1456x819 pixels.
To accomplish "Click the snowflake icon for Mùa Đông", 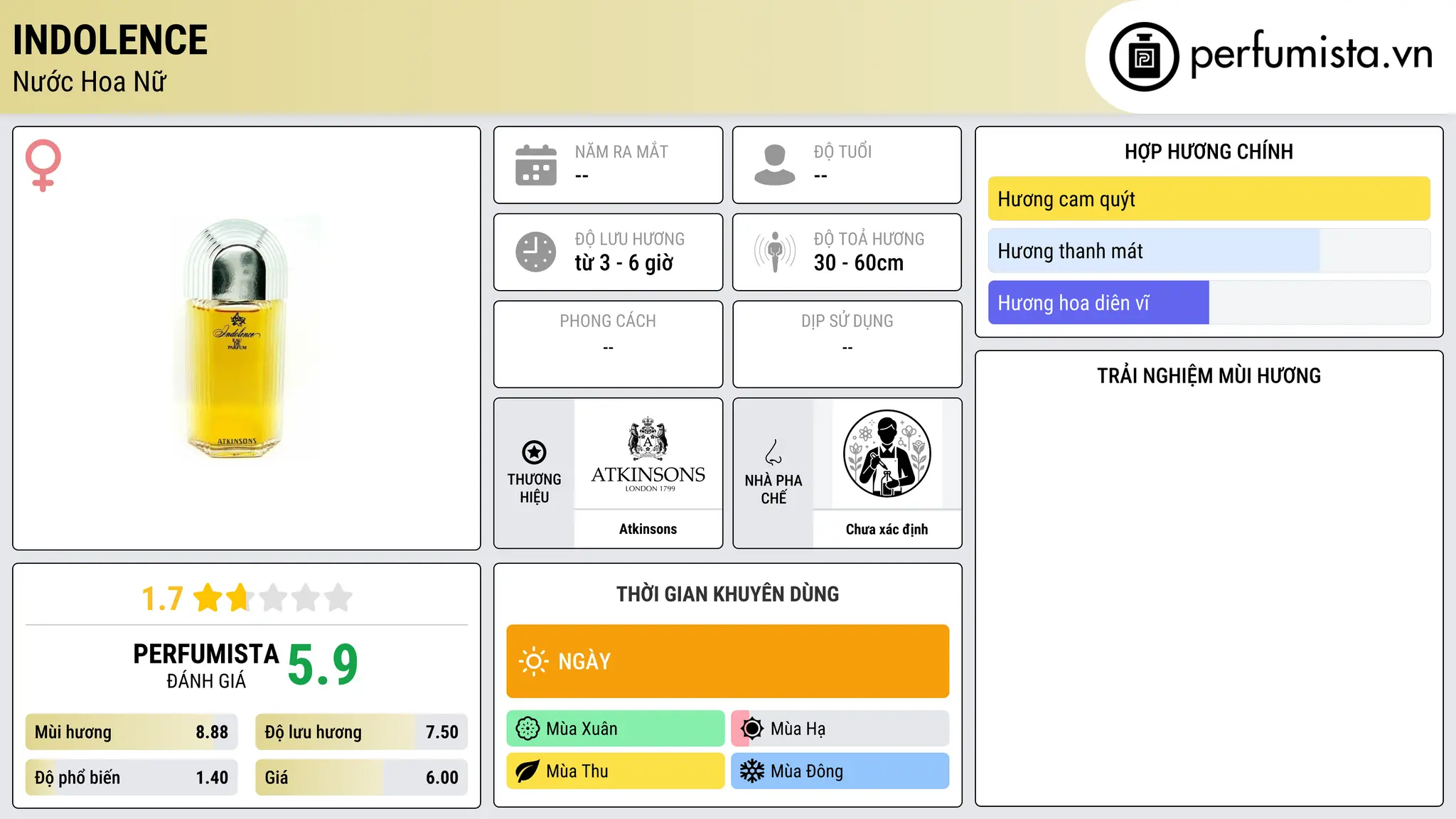I will tap(752, 771).
